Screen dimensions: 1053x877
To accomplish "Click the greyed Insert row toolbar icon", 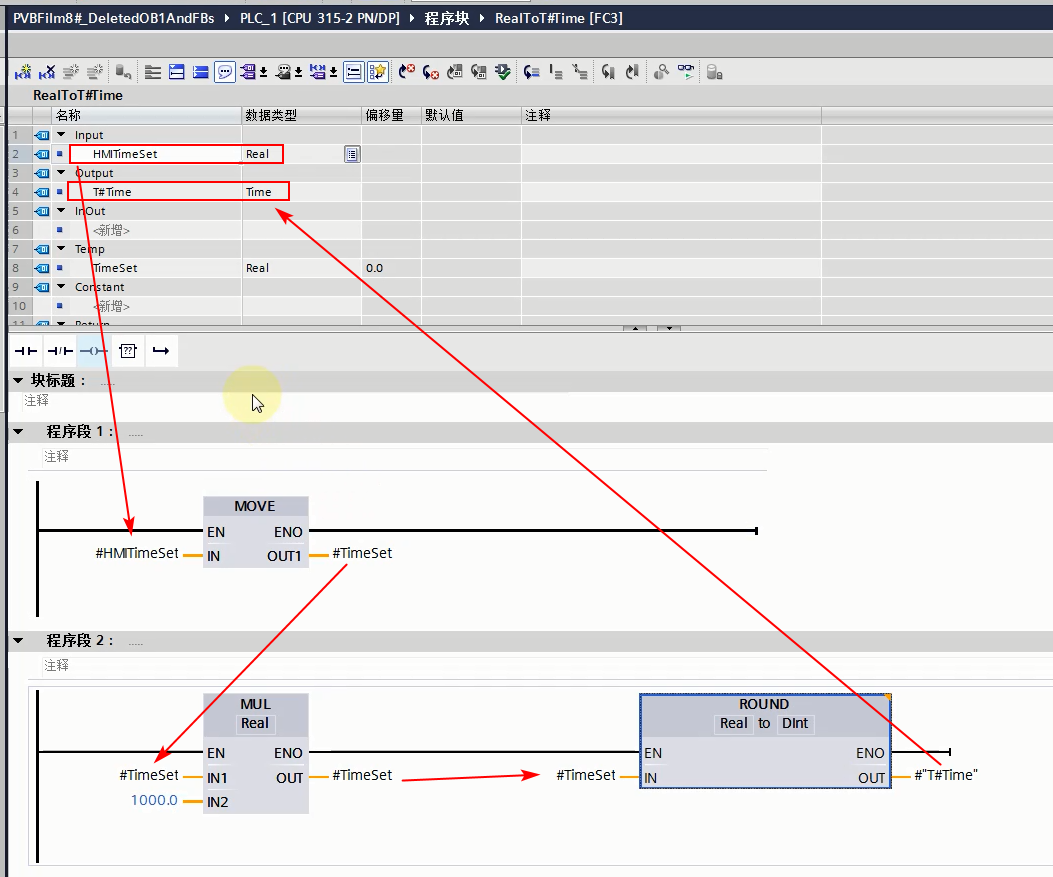I will click(71, 72).
